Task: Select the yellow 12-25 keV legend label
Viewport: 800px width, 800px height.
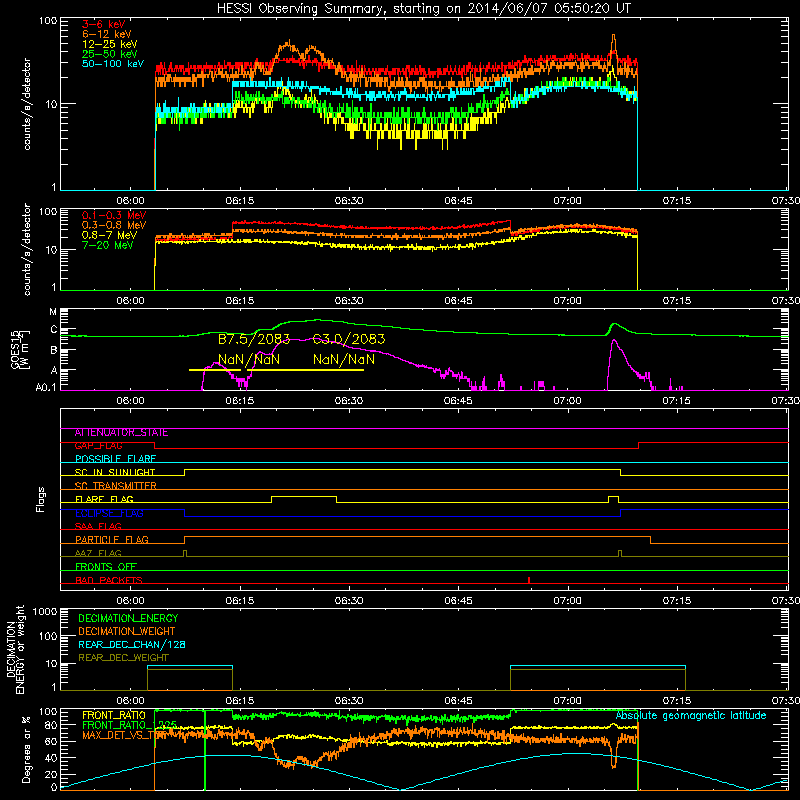Action: [110, 44]
